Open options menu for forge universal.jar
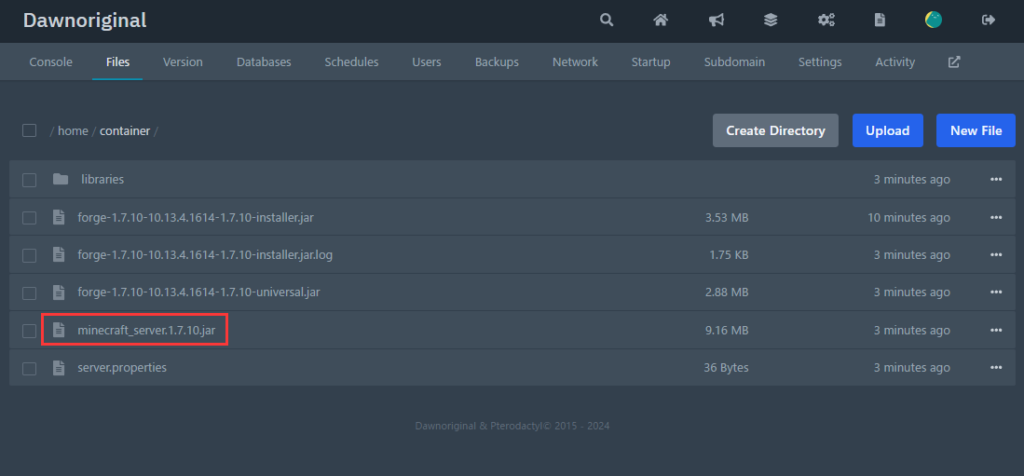 click(996, 293)
